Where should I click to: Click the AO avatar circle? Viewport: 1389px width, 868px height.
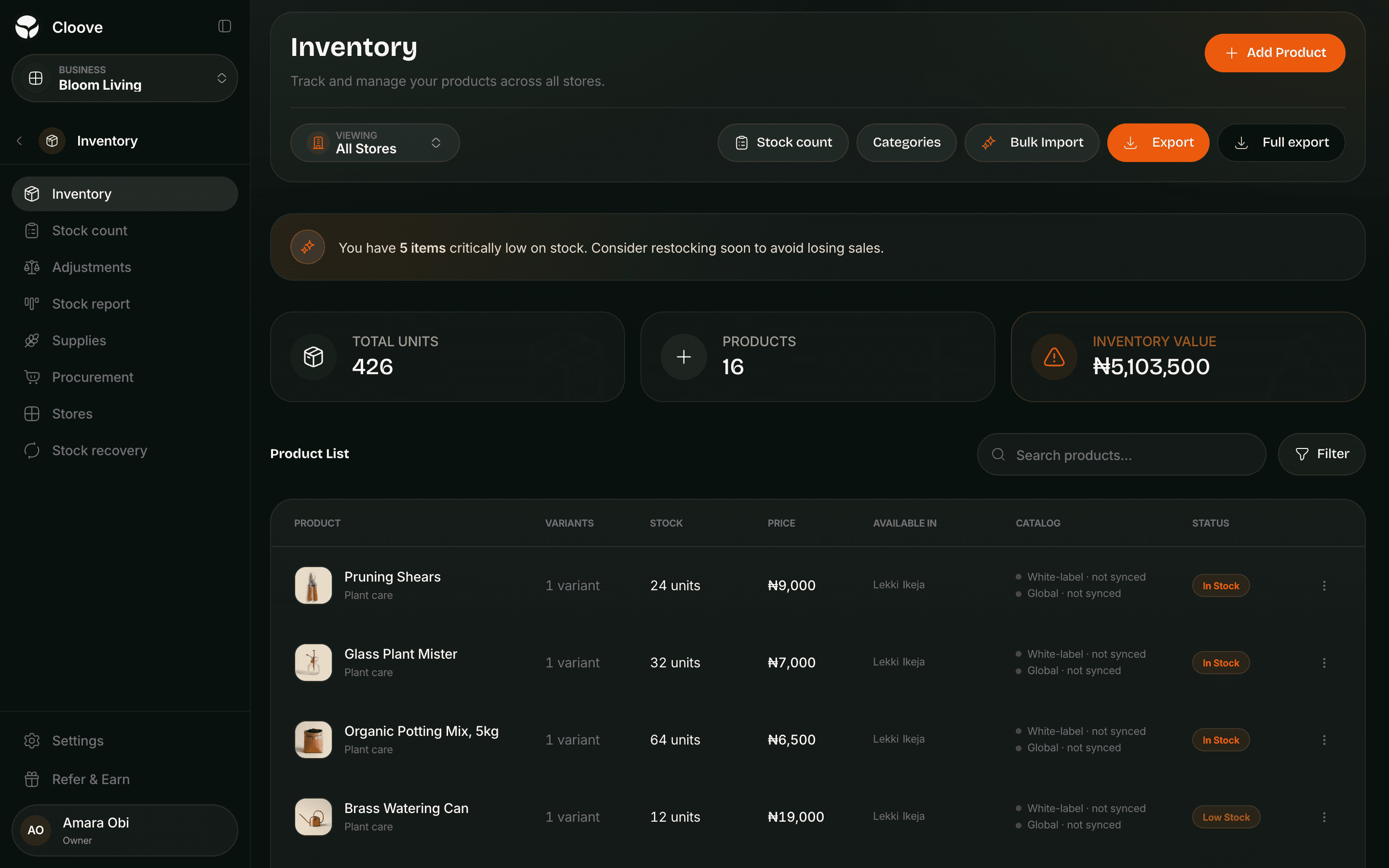[x=36, y=830]
